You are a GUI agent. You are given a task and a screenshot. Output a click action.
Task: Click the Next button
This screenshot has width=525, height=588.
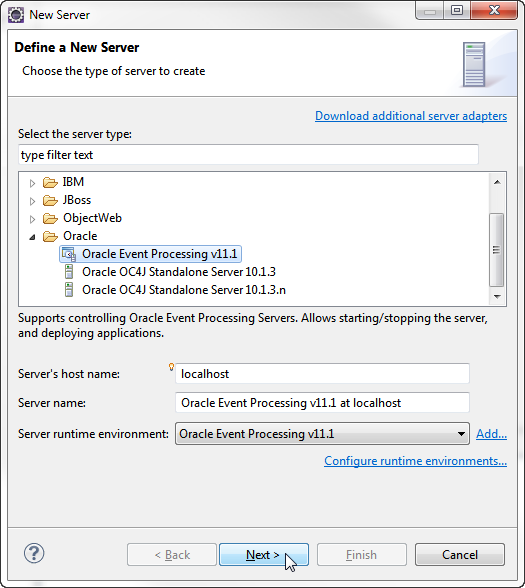(264, 555)
